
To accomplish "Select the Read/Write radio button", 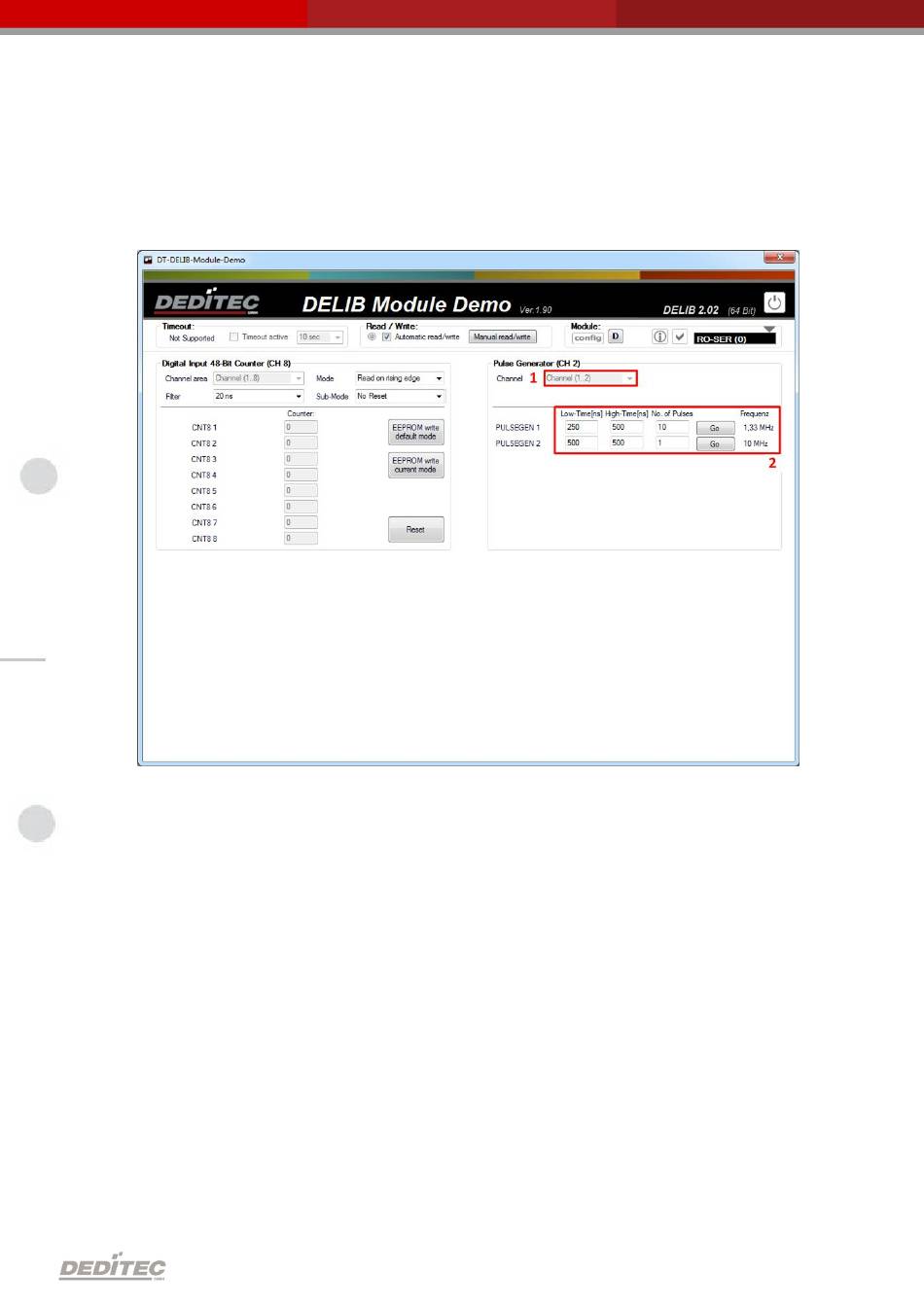I will click(x=372, y=337).
